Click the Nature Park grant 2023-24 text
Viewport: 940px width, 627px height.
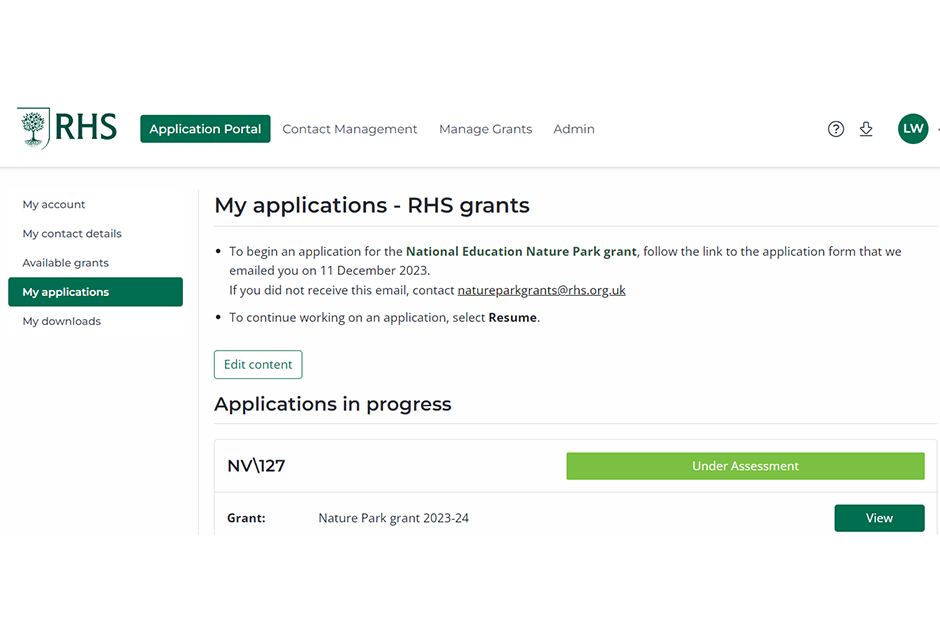click(393, 518)
